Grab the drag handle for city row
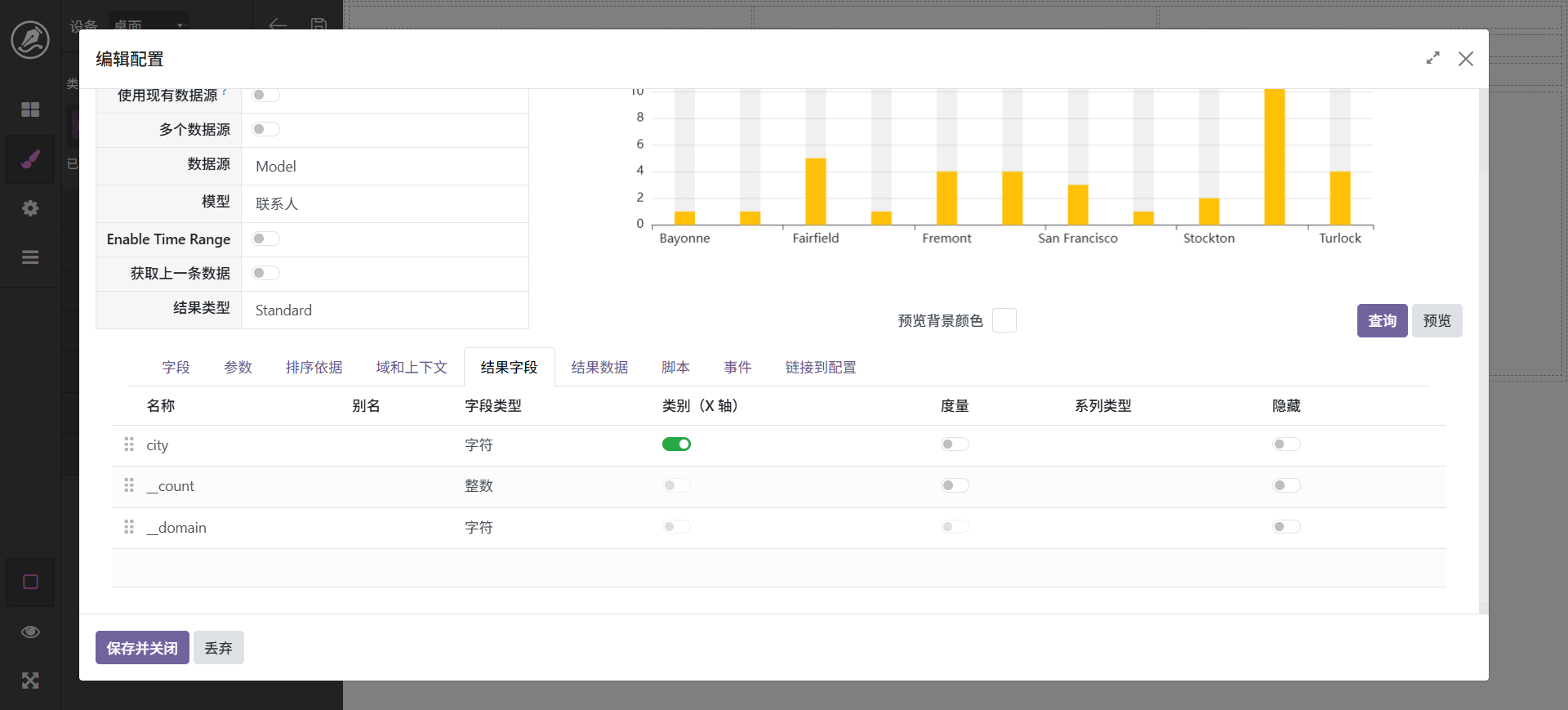Image resolution: width=1568 pixels, height=710 pixels. [x=129, y=444]
